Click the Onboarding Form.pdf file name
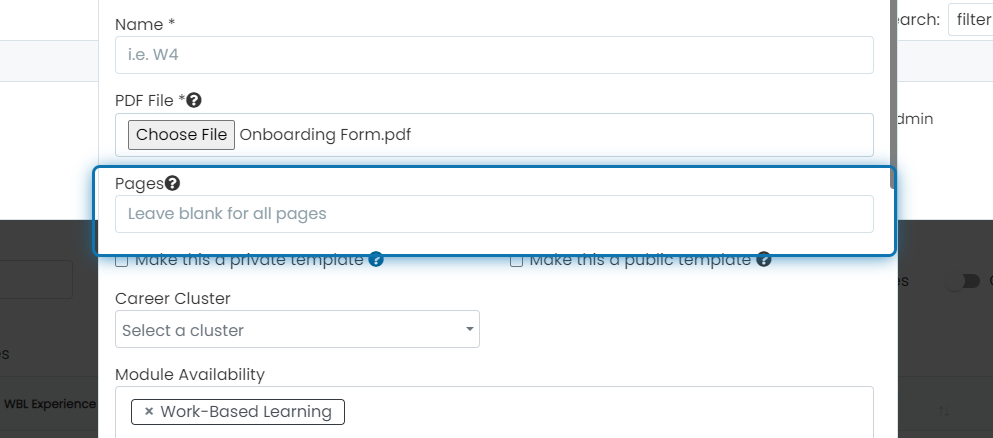The image size is (993, 438). tap(326, 135)
